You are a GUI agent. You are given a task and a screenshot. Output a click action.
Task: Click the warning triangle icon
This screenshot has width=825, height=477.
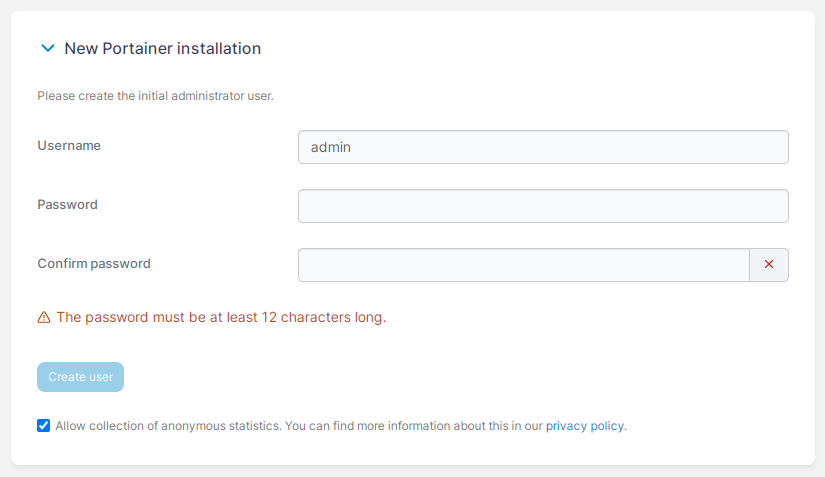pos(44,318)
